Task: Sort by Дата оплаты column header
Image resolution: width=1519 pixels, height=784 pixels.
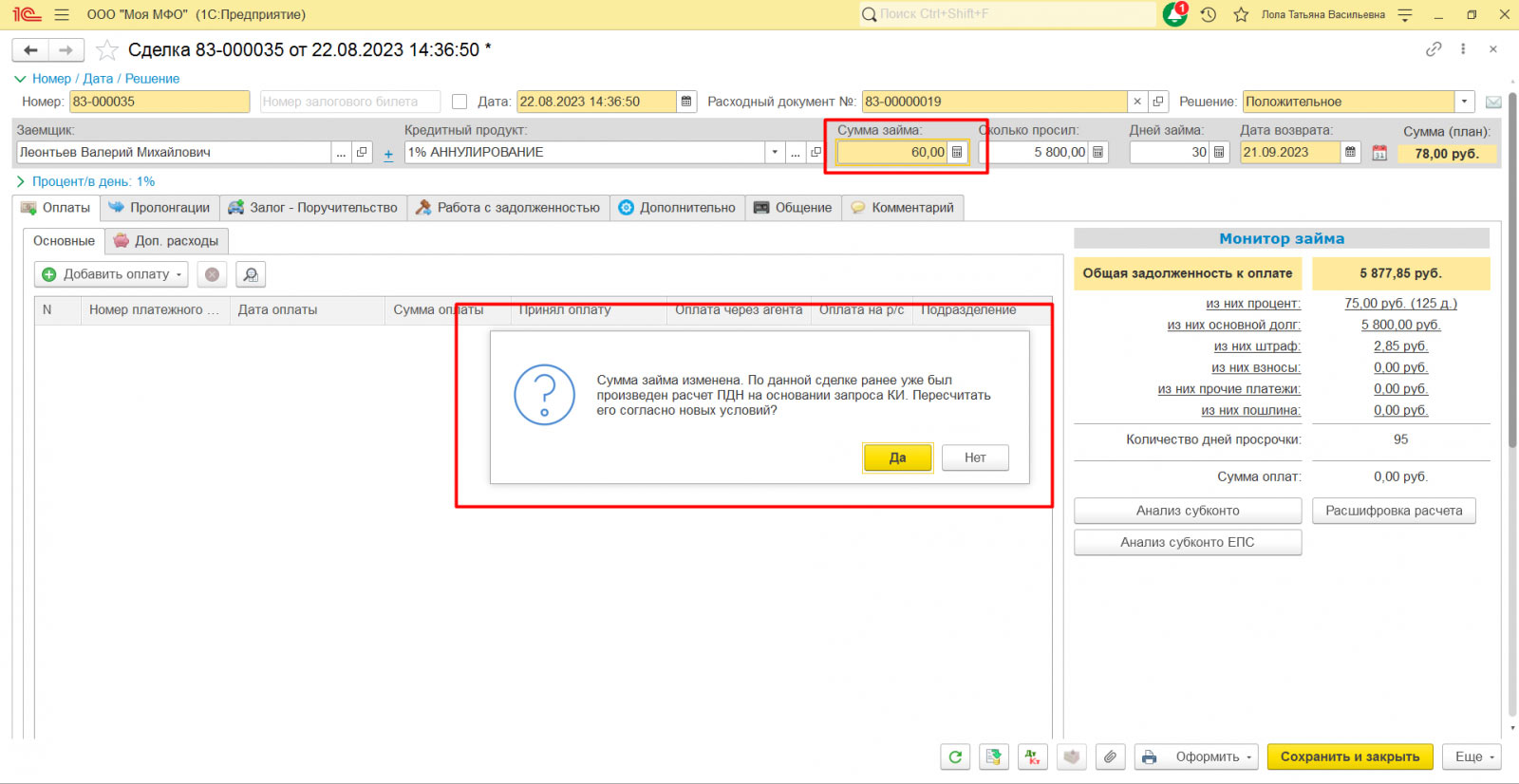Action: 307,310
